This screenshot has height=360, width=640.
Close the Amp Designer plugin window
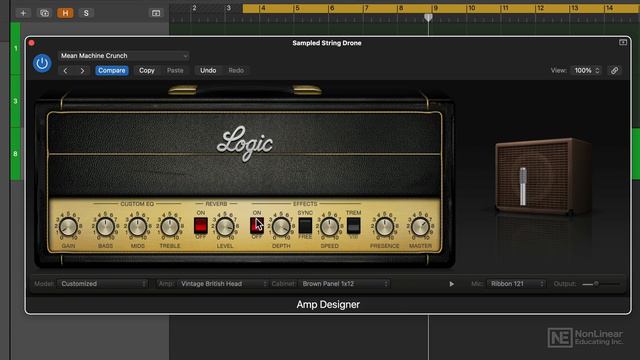point(32,43)
